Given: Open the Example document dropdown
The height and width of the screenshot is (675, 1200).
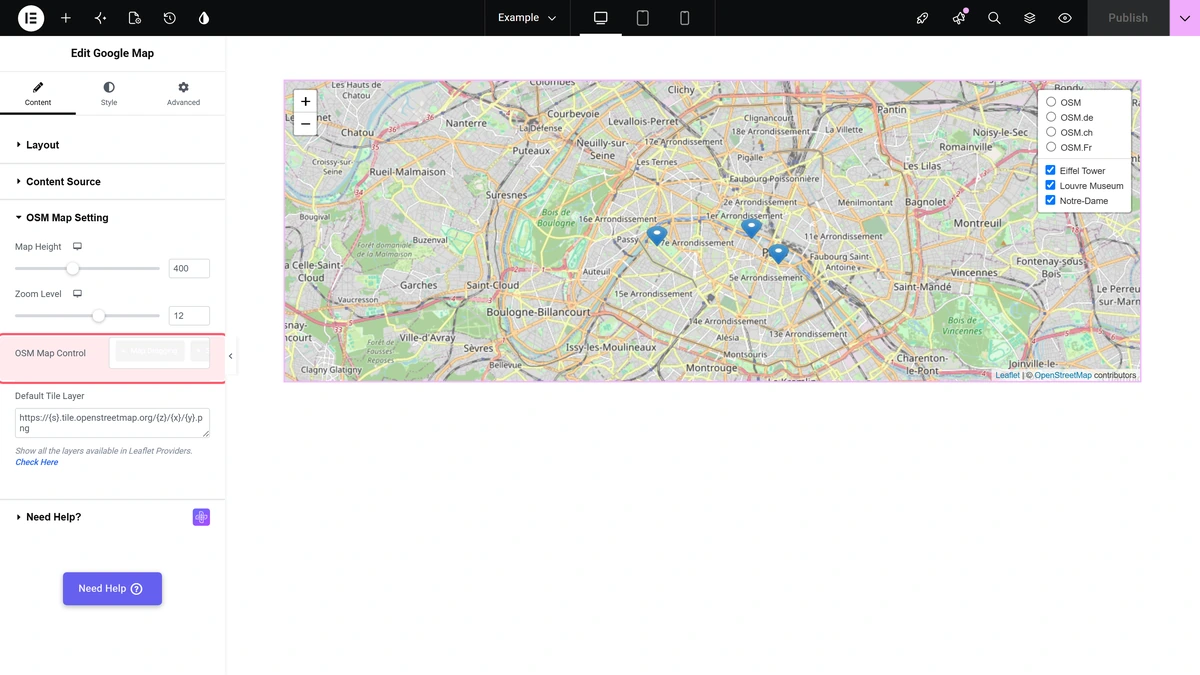Looking at the screenshot, I should (527, 18).
